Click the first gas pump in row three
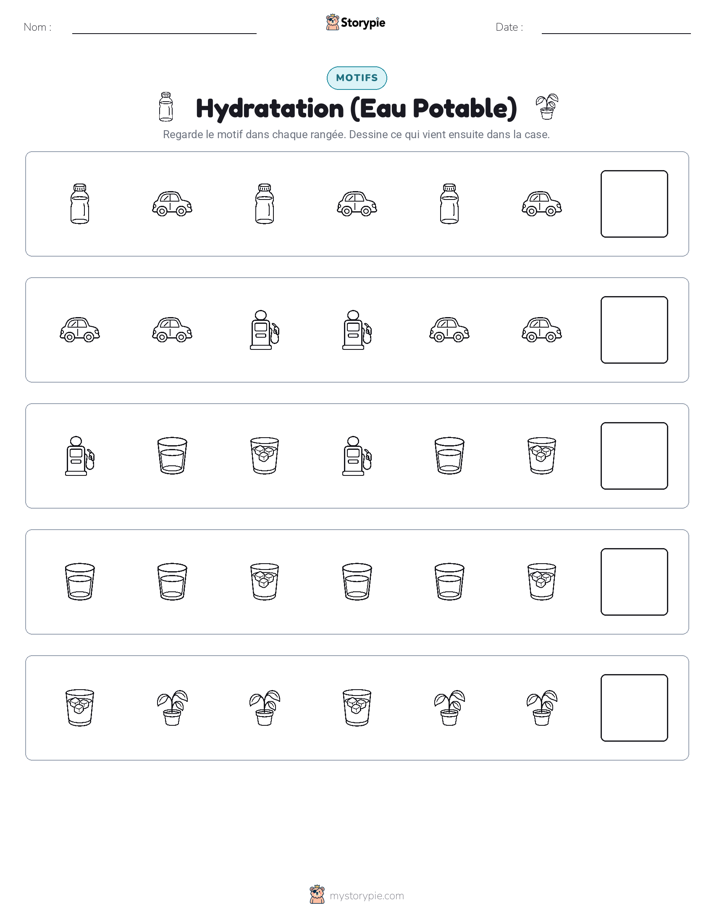Viewport: 714px width, 924px height. (80, 456)
